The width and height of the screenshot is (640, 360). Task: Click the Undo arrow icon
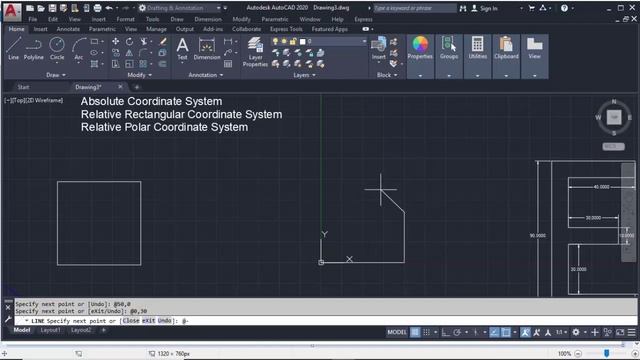(x=109, y=8)
